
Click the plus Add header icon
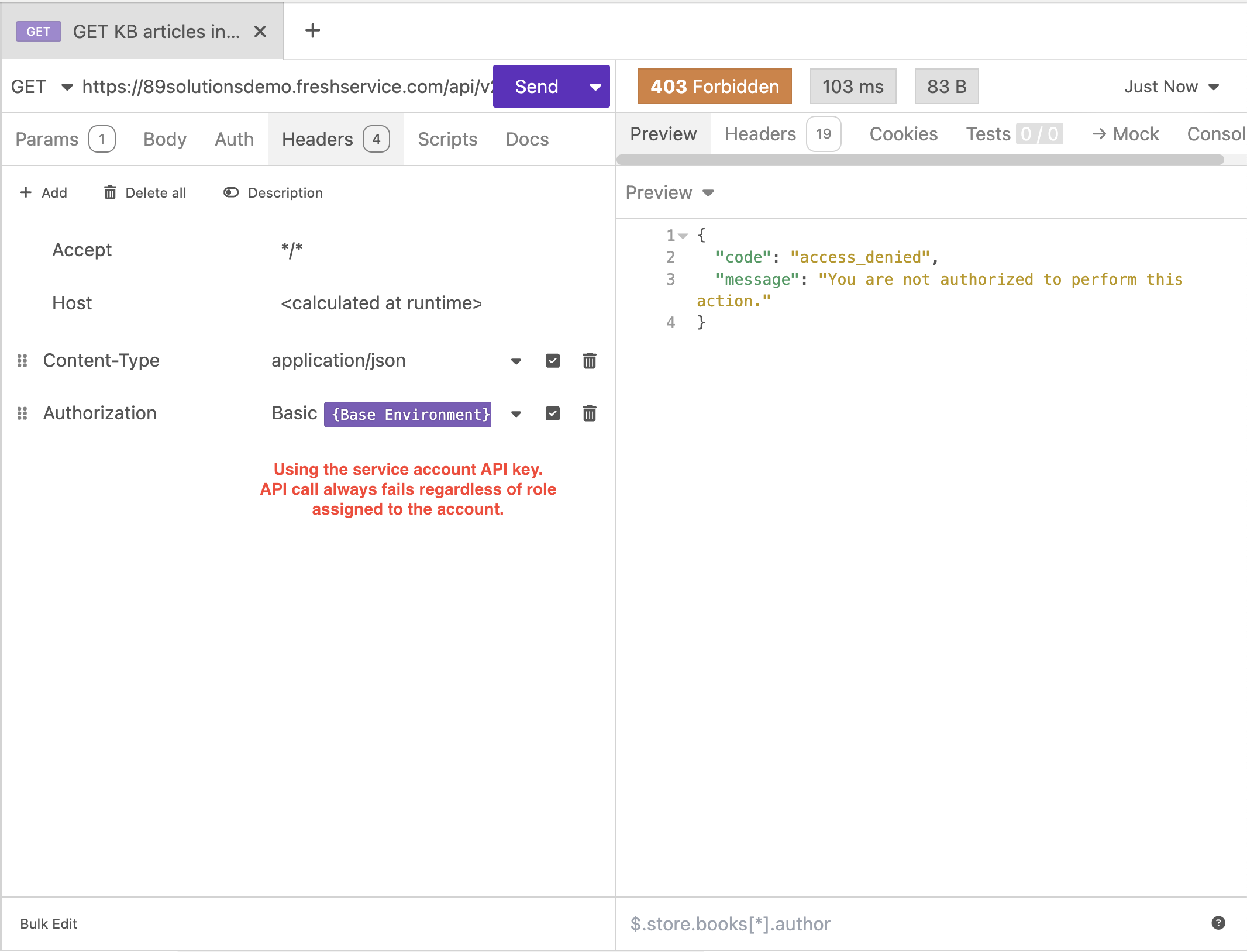[26, 192]
